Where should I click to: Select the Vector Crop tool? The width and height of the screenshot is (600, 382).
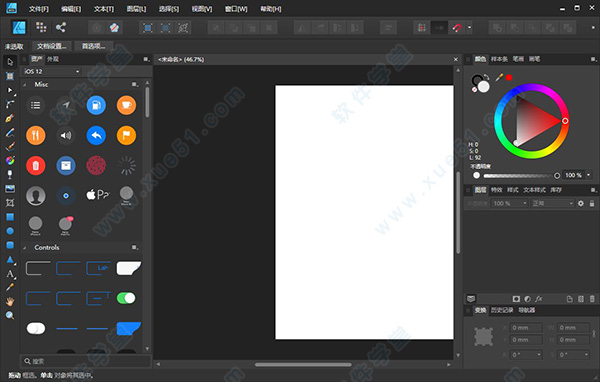tap(10, 203)
